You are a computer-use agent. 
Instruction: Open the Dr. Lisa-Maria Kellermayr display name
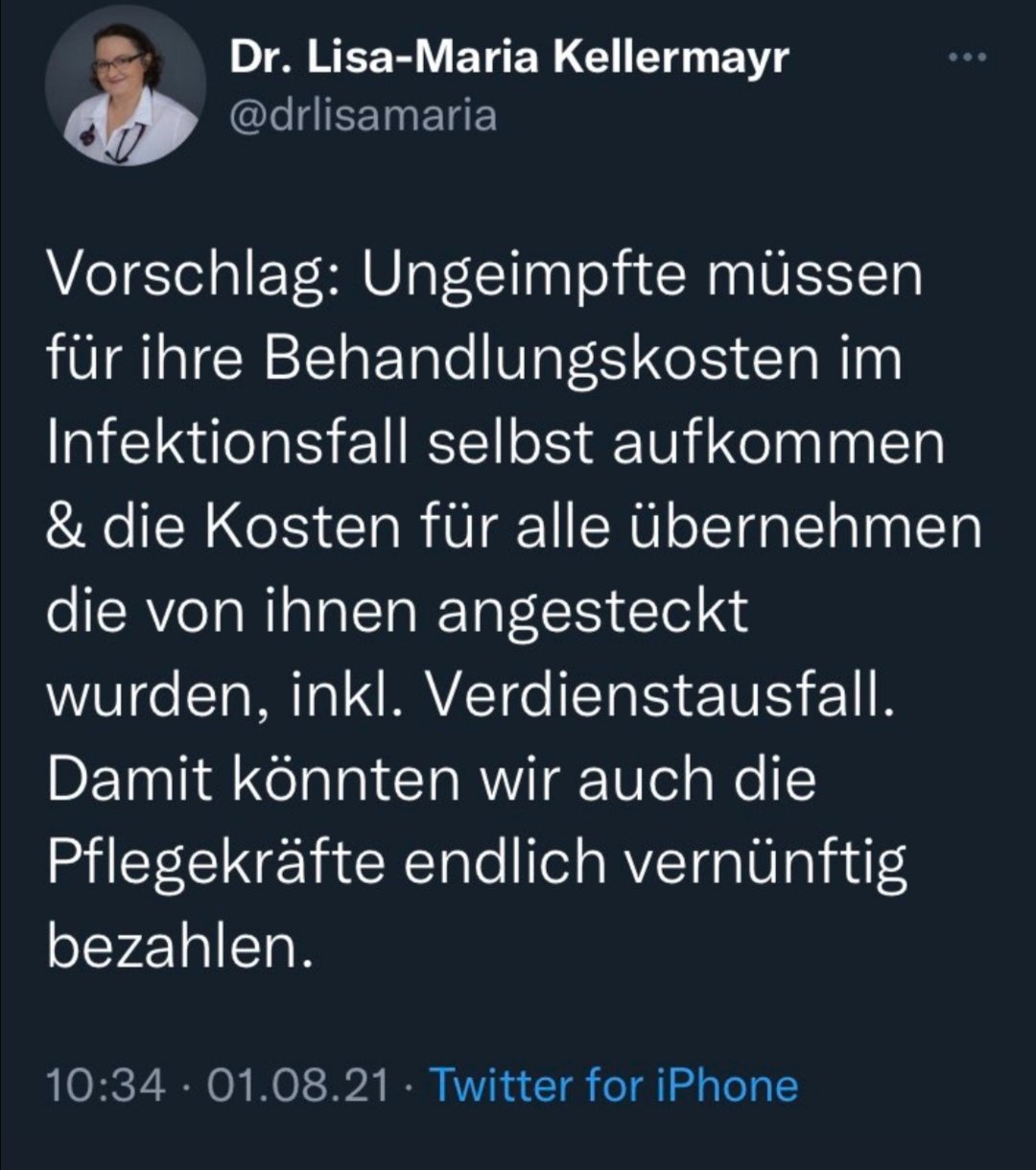[509, 59]
